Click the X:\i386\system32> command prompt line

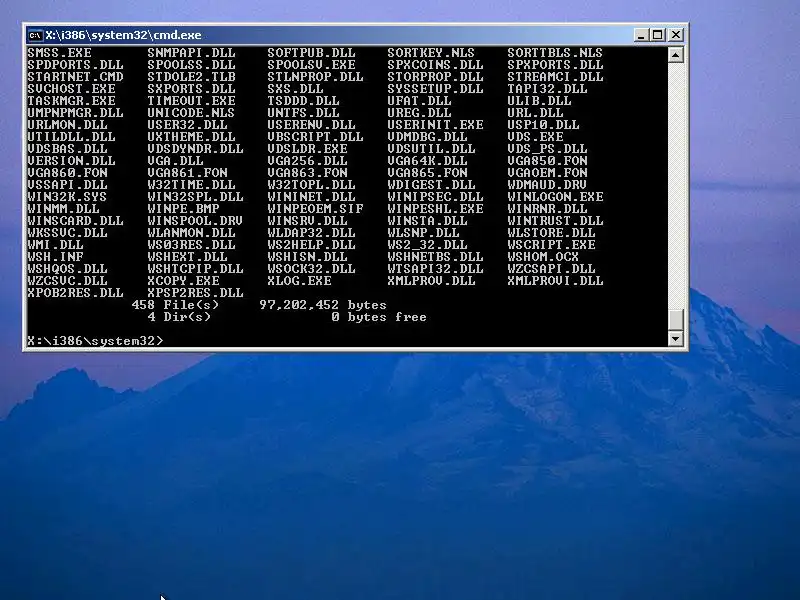[95, 341]
